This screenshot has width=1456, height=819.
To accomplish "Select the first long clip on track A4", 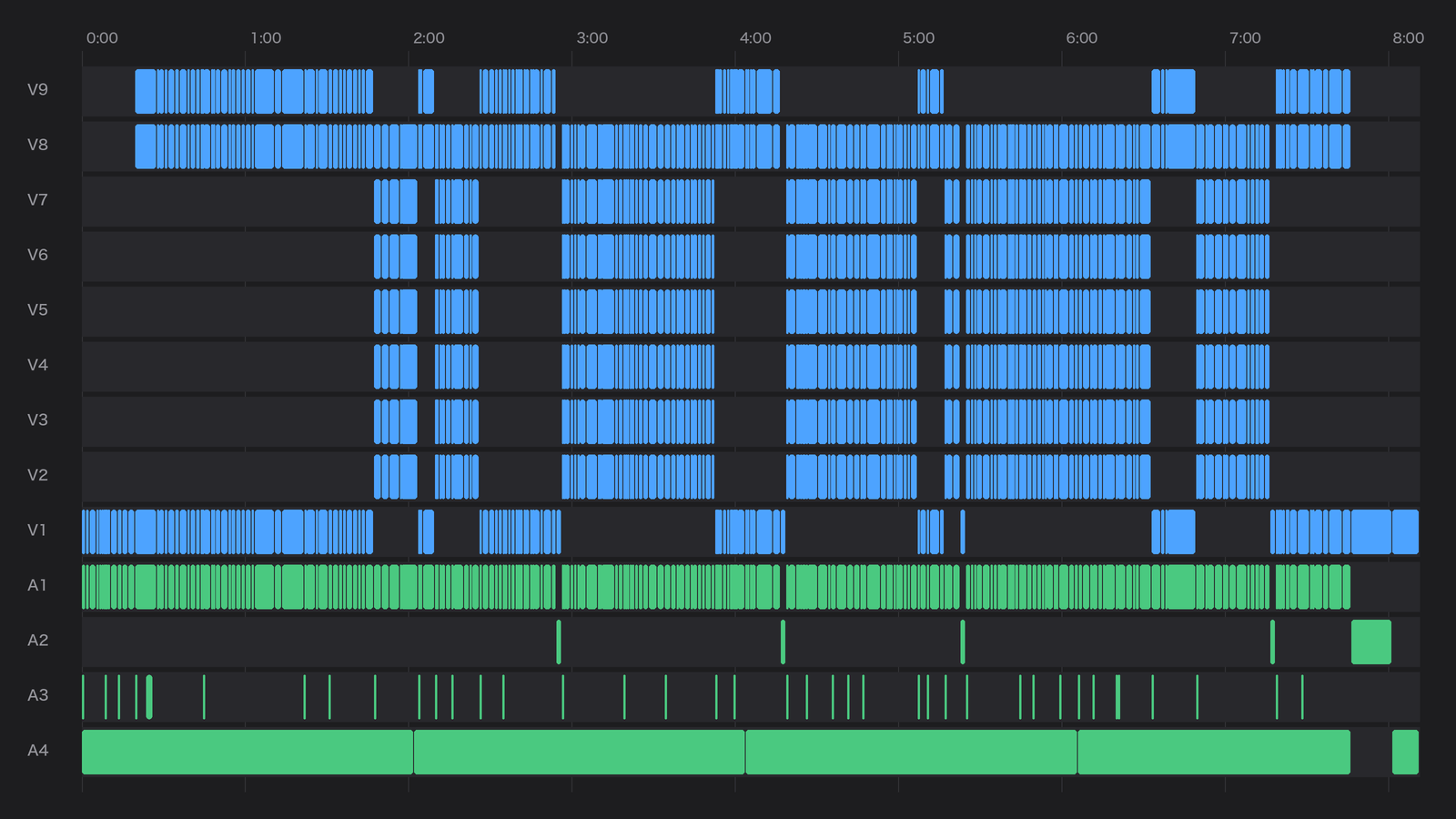I will 248,752.
